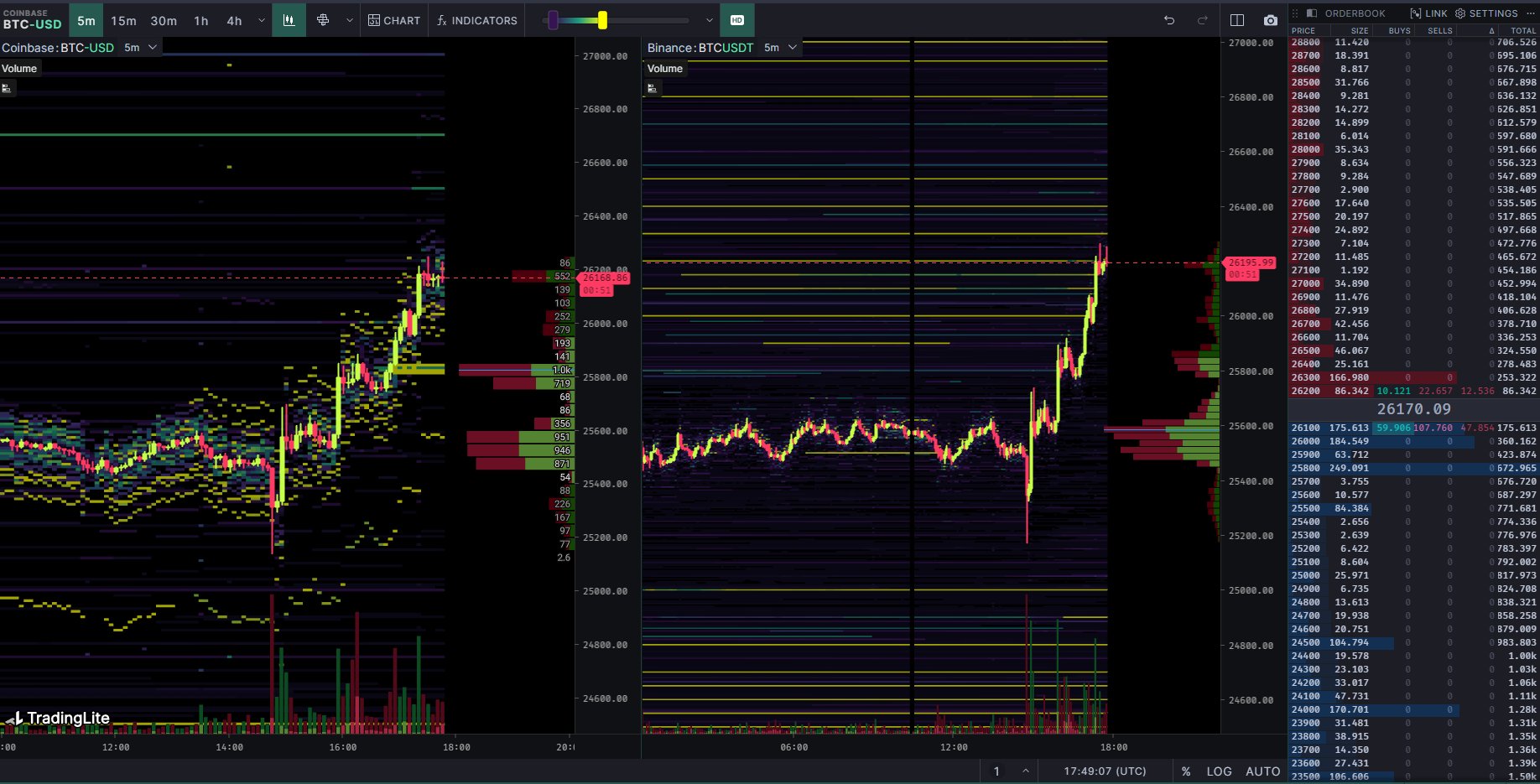Click the 24000 bid row in orderbook
Viewport: 1540px width, 784px height.
tap(1413, 709)
